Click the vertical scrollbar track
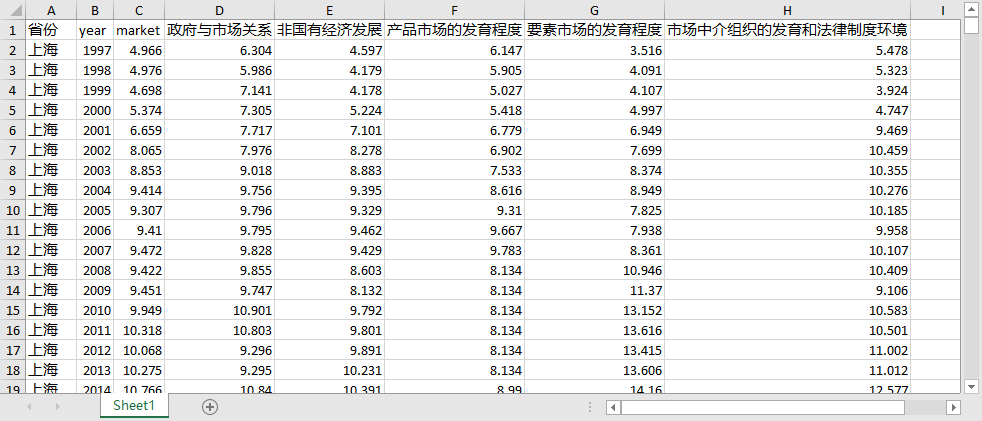 [x=971, y=207]
